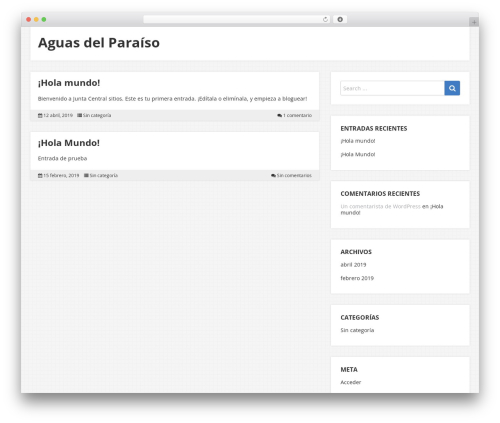The image size is (500, 423).
Task: Open the ¡Hola Mundo! post with Entrada de prueba
Action: [x=69, y=143]
